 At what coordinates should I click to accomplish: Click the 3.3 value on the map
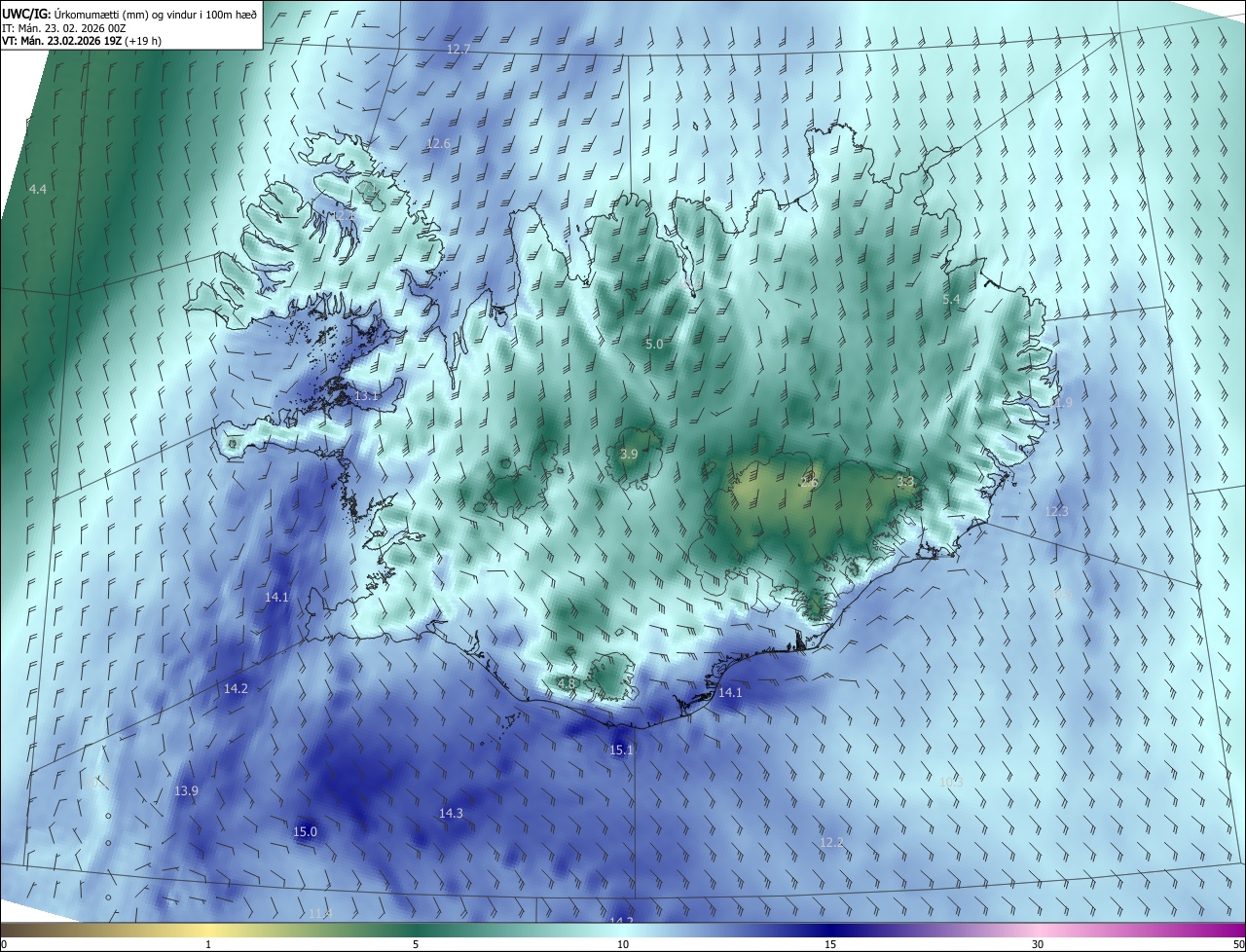point(905,481)
